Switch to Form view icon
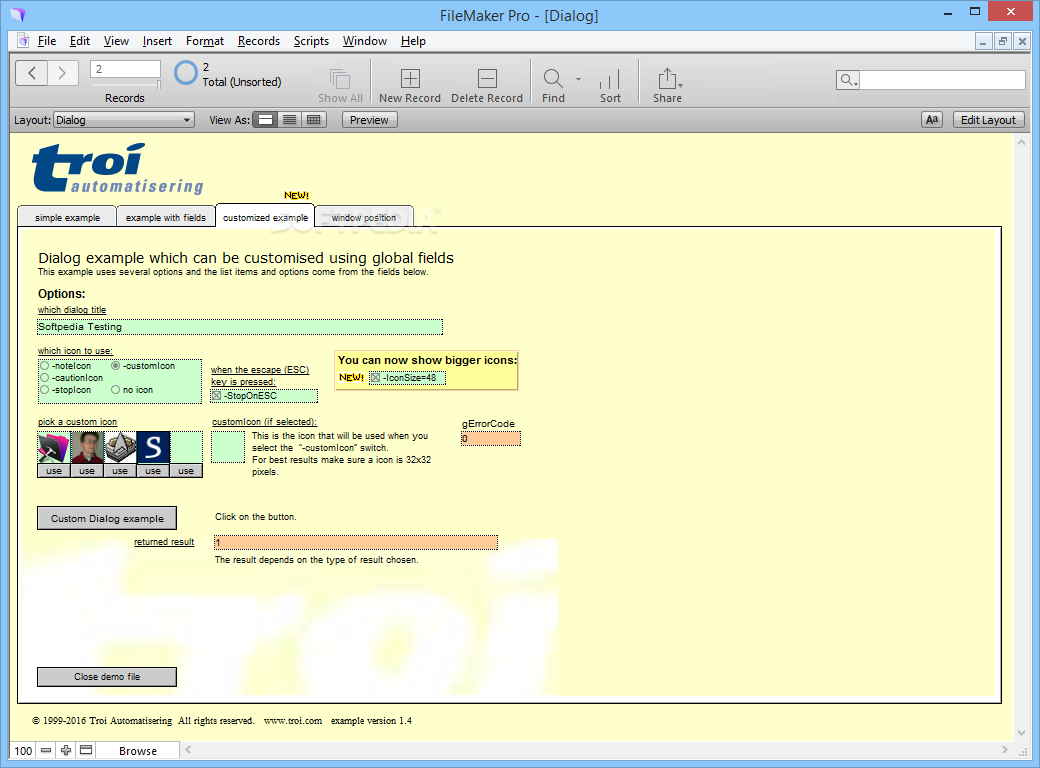This screenshot has height=768, width=1040. pyautogui.click(x=265, y=120)
